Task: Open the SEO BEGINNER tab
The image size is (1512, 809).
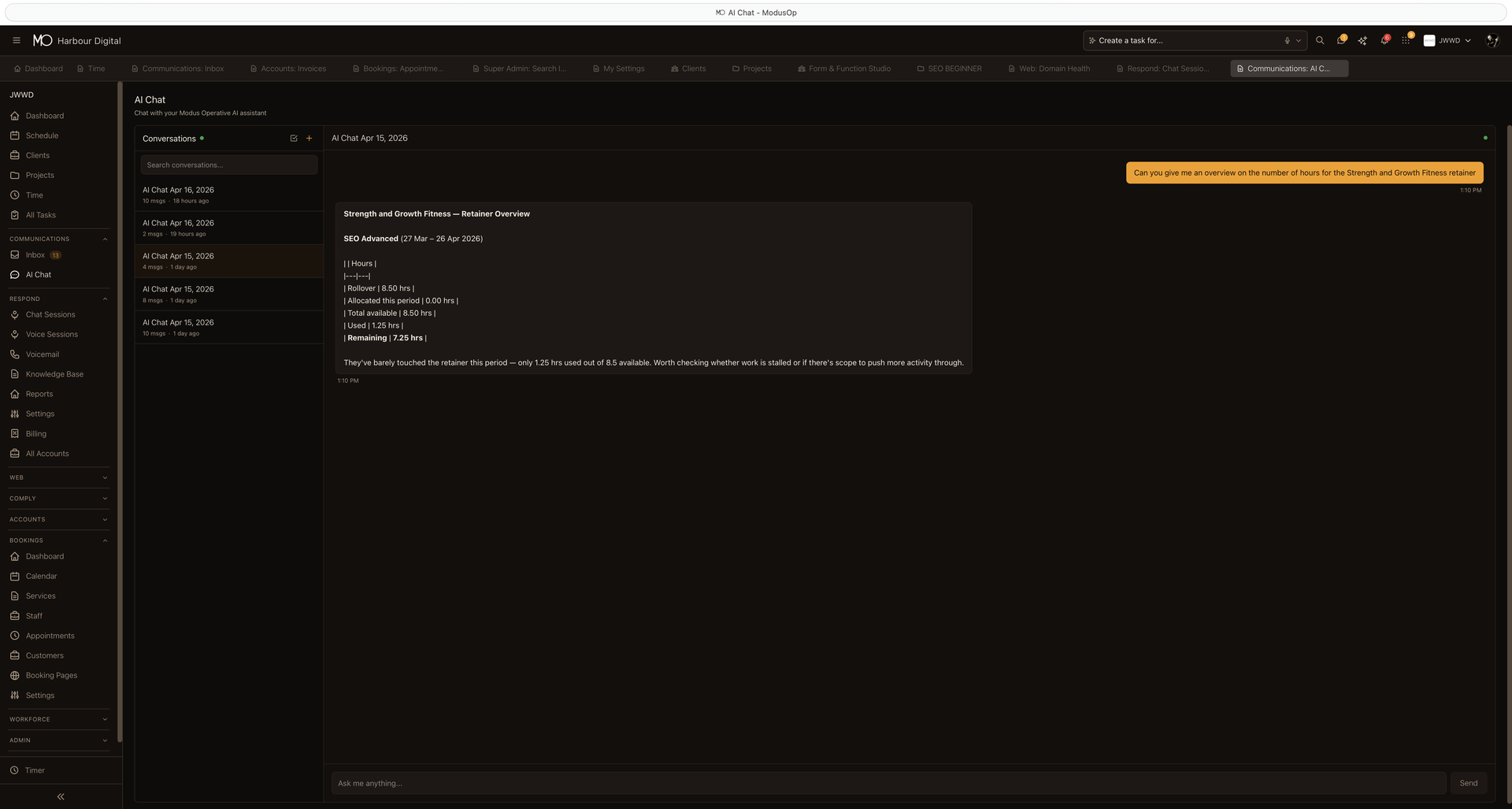Action: 949,69
